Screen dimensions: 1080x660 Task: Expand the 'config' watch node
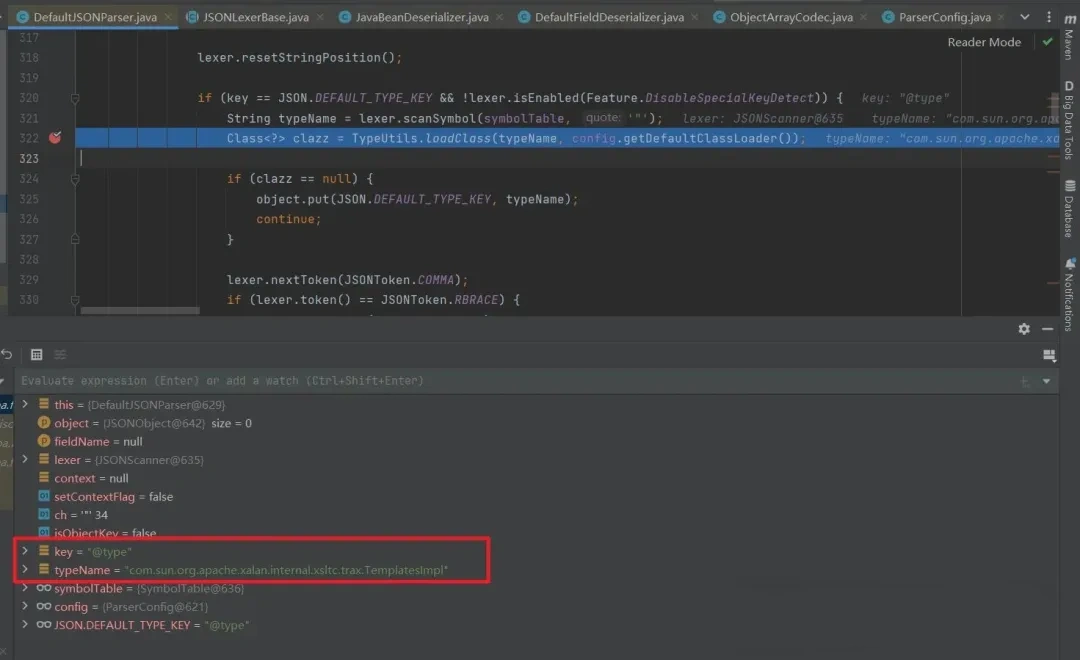[25, 606]
